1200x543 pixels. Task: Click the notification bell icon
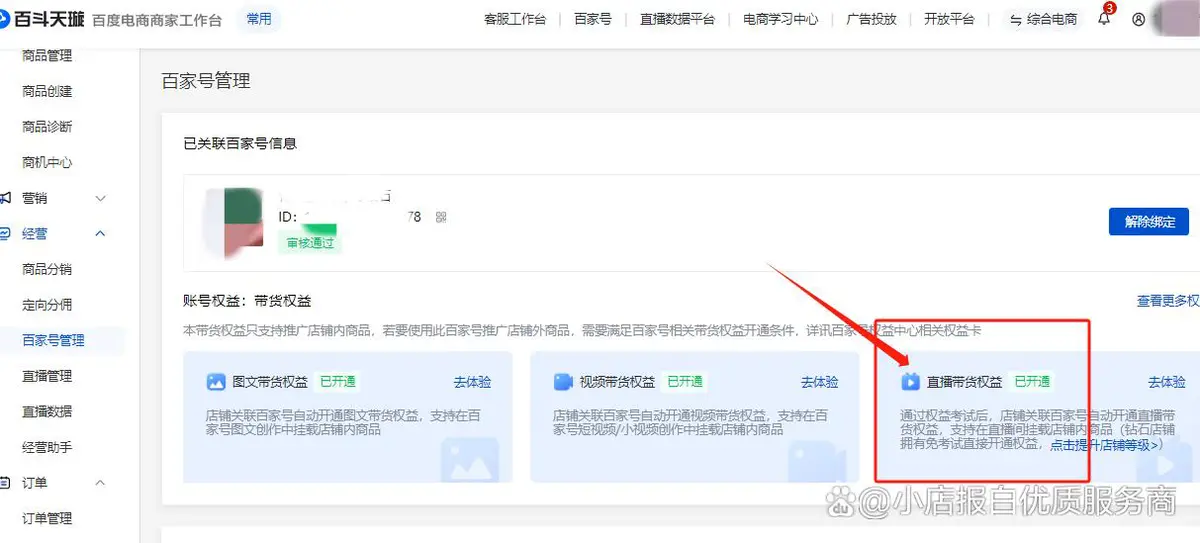[x=1104, y=19]
